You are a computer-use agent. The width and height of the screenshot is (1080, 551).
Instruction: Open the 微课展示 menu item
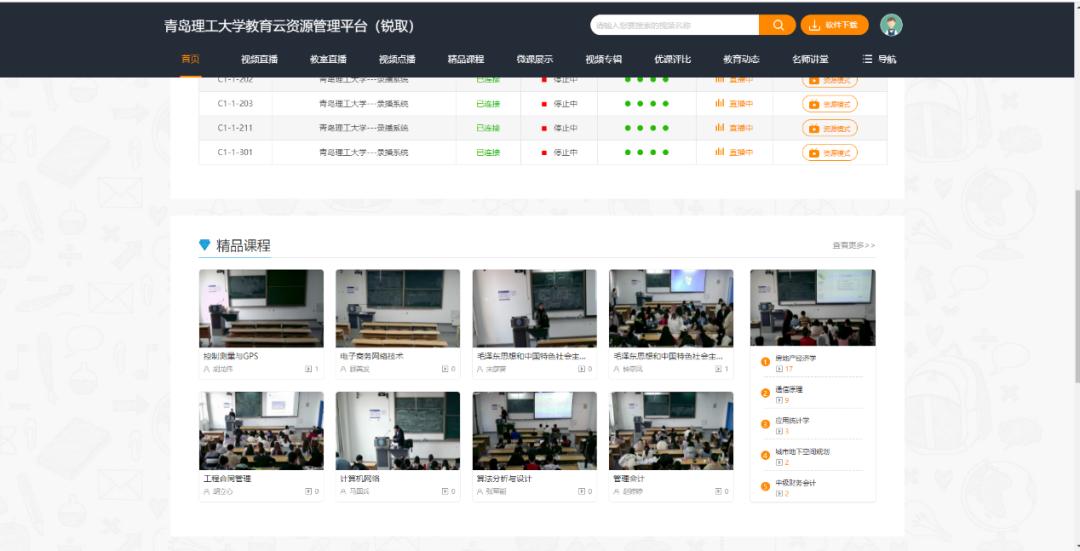click(534, 59)
